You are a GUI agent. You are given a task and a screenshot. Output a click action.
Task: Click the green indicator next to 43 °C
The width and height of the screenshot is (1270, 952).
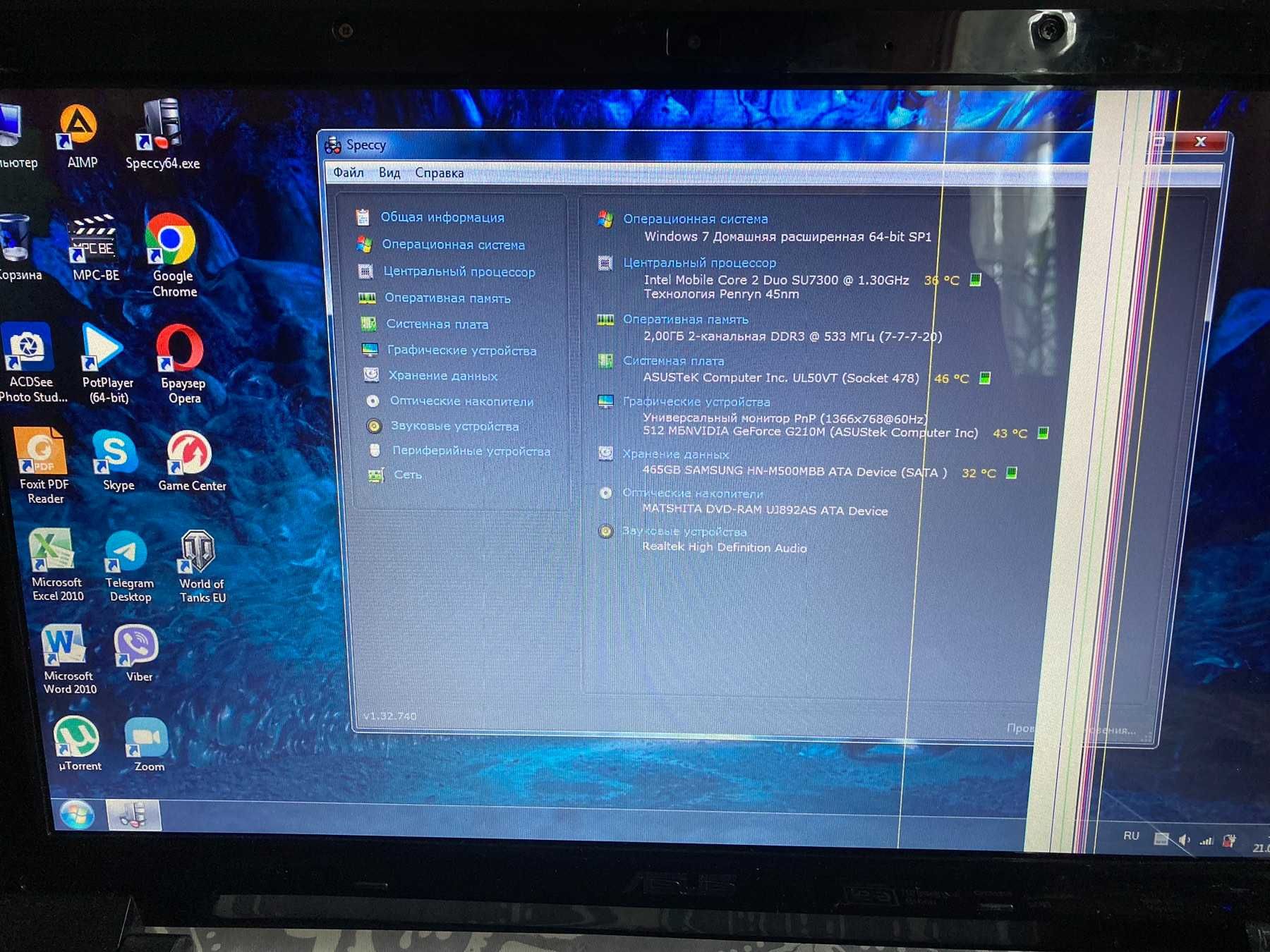click(1043, 432)
